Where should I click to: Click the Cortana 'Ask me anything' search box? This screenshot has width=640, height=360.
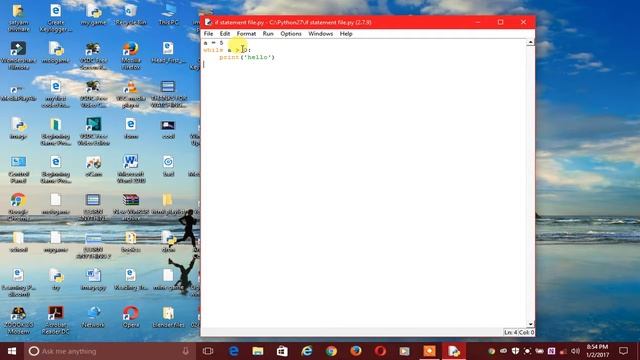[109, 351]
